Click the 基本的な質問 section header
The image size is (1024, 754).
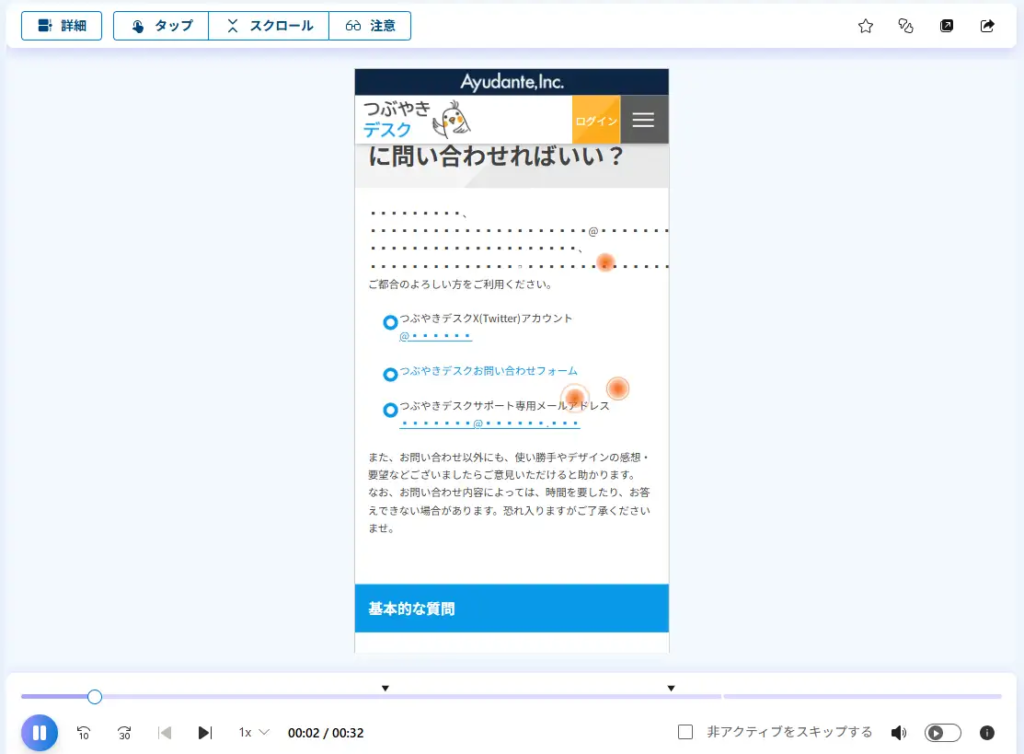click(511, 608)
